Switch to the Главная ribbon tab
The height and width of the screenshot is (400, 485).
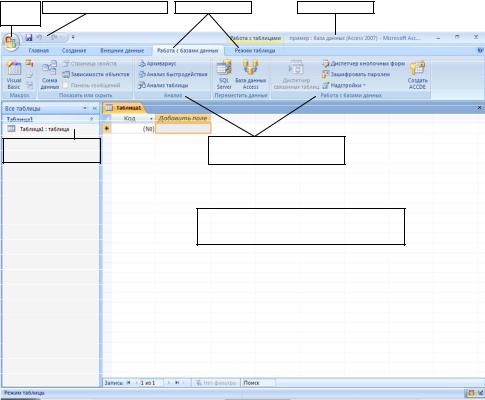(x=39, y=51)
